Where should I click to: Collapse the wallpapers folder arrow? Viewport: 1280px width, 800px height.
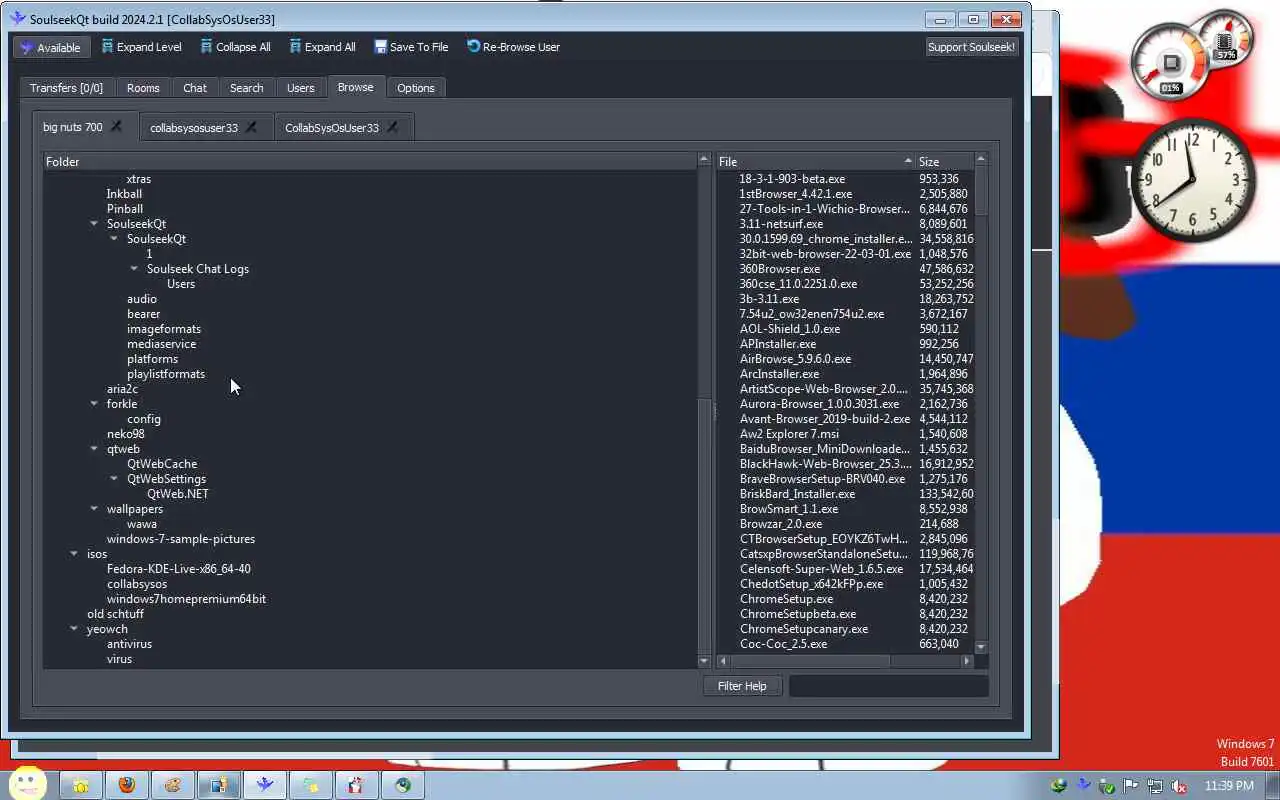pyautogui.click(x=94, y=509)
